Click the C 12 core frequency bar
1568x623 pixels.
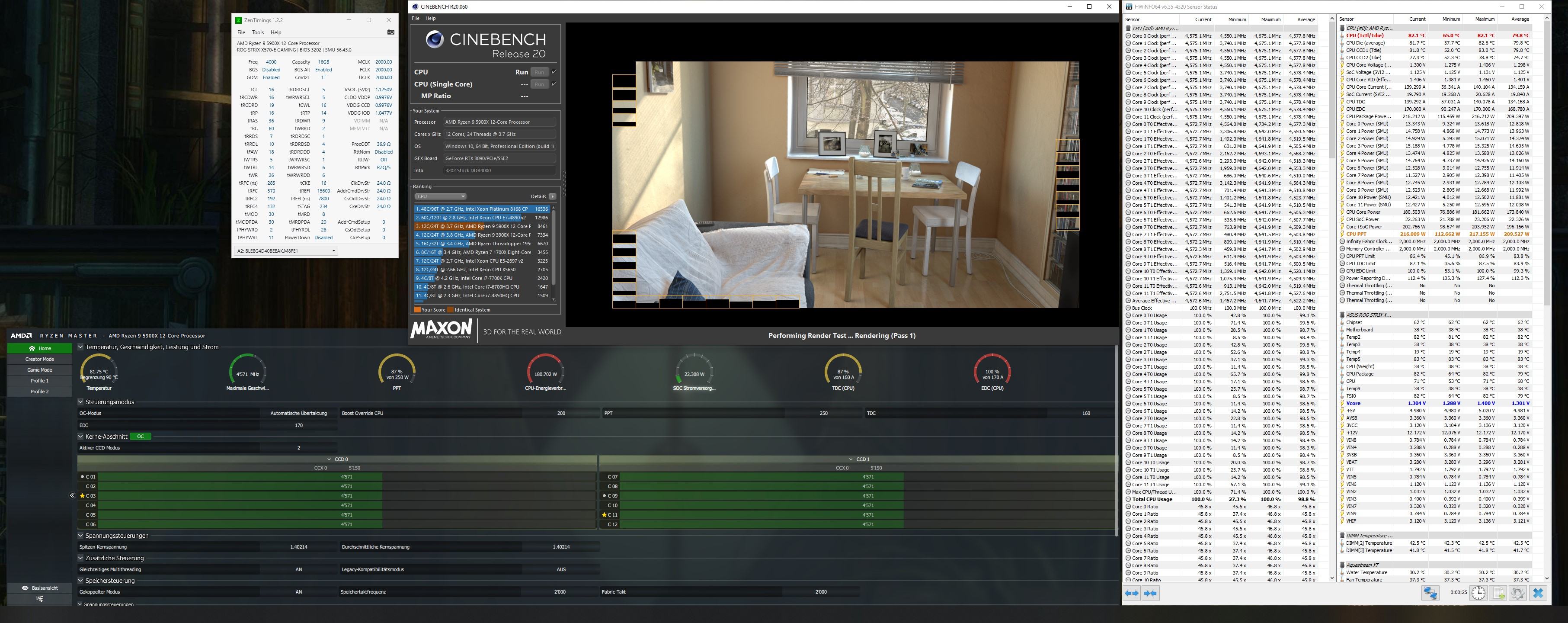tap(868, 524)
